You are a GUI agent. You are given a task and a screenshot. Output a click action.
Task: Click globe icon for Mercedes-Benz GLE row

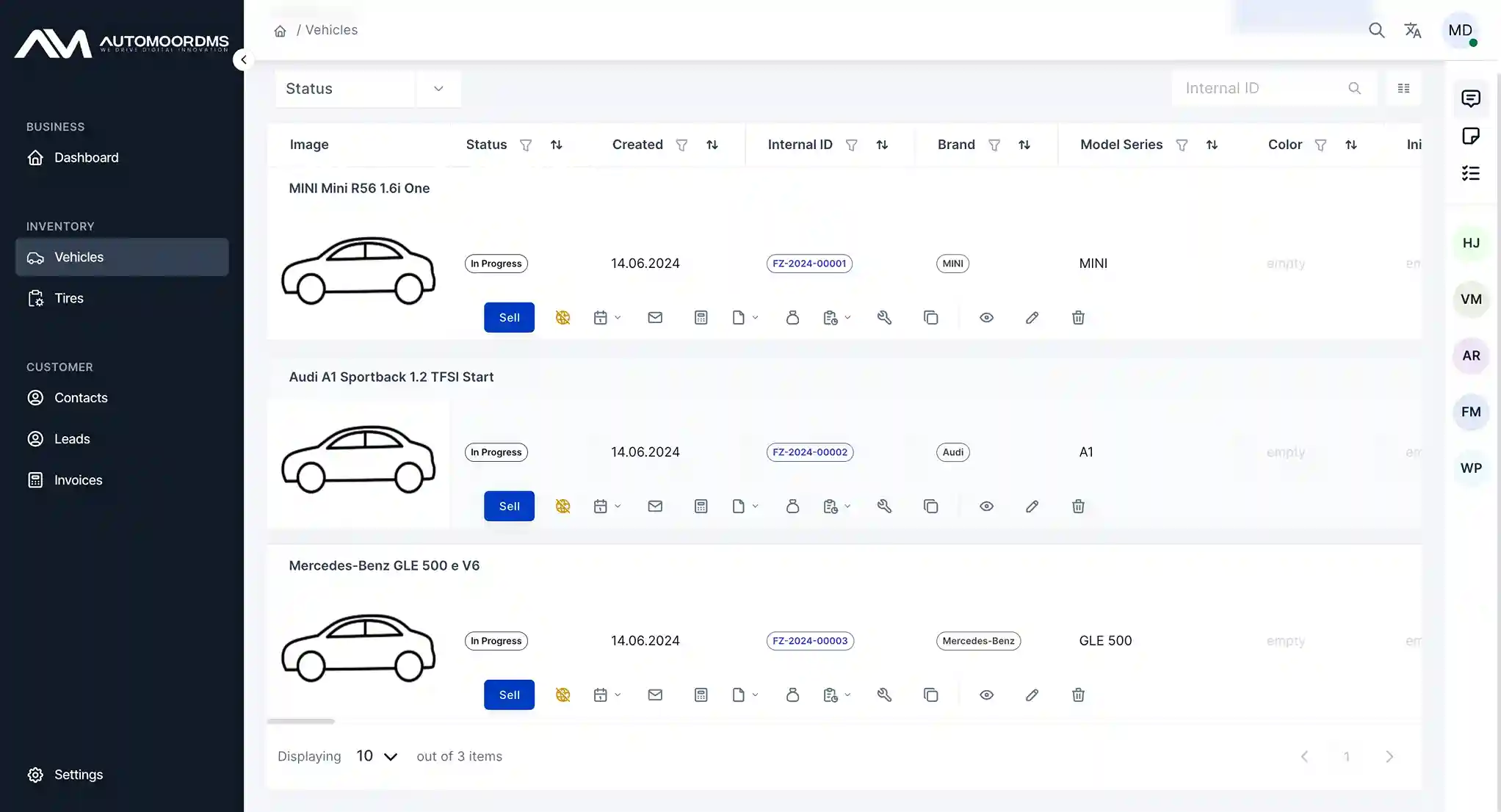point(563,695)
